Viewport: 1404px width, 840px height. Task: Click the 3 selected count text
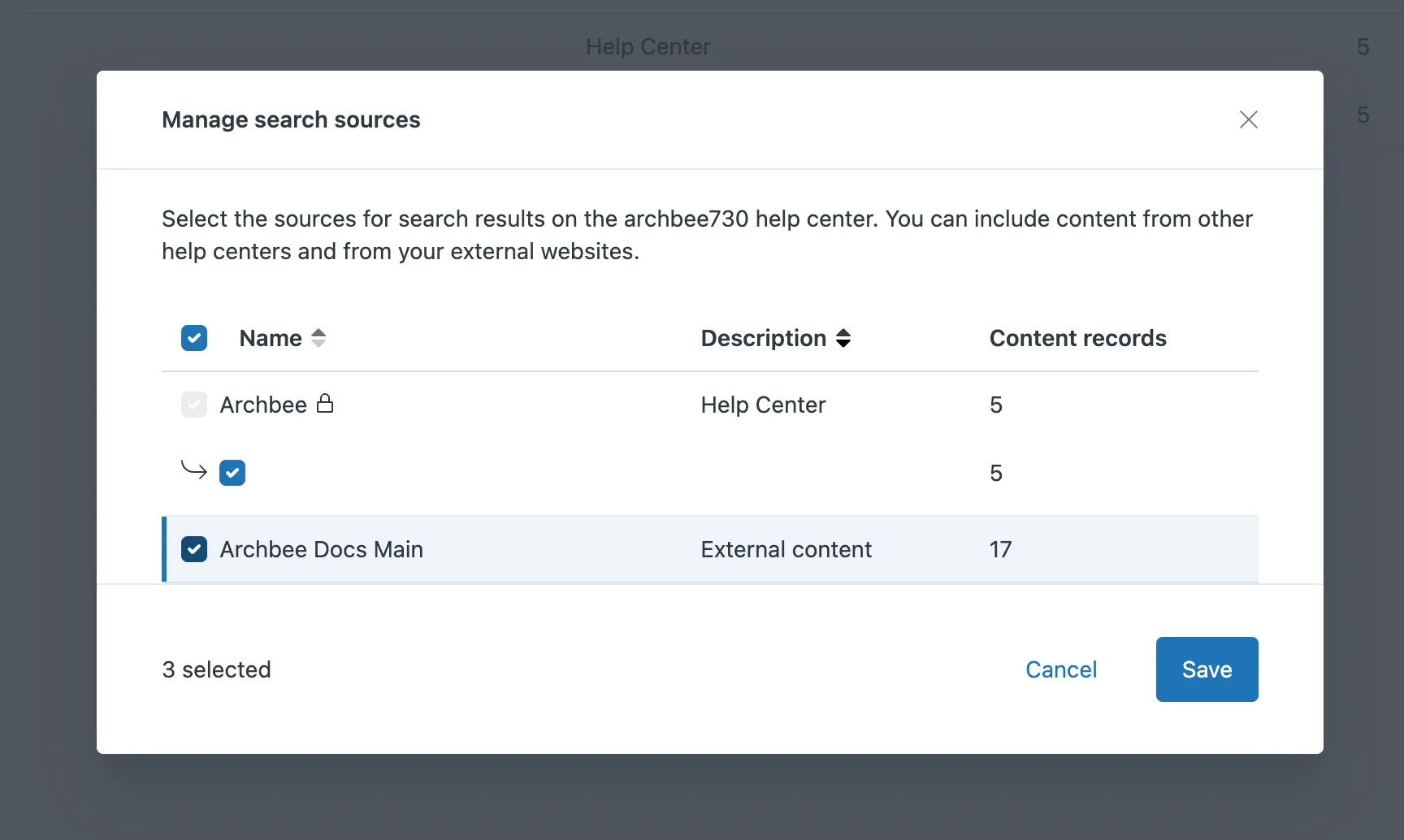[217, 669]
